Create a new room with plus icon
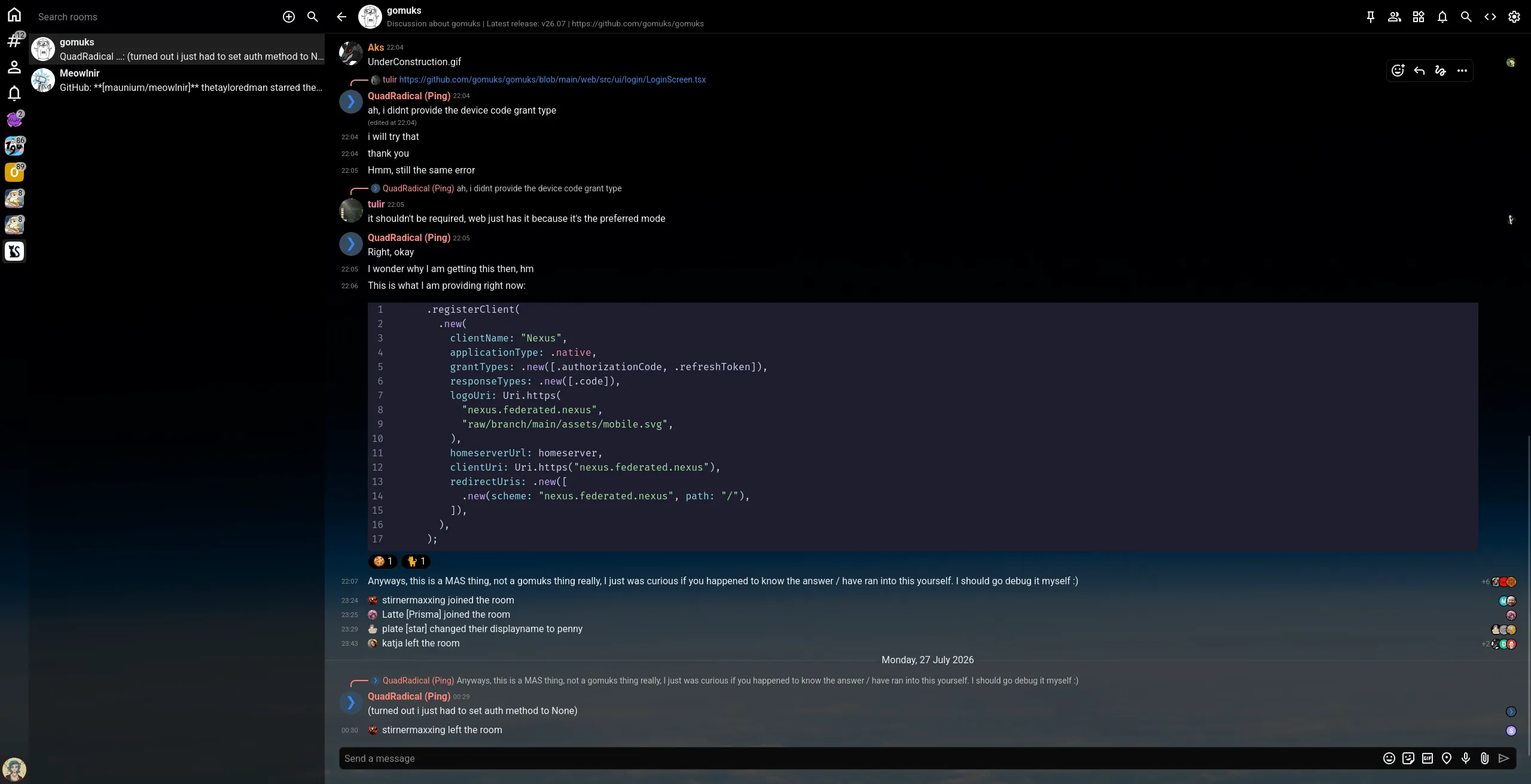The height and width of the screenshot is (784, 1531). pos(289,17)
